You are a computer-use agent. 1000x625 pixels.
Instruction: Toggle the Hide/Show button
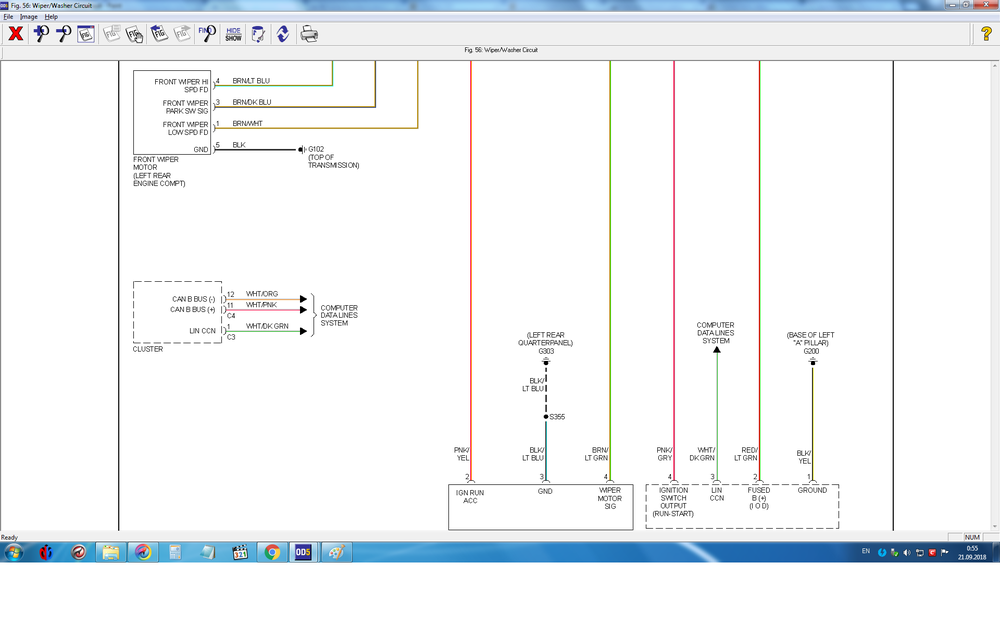(x=233, y=34)
